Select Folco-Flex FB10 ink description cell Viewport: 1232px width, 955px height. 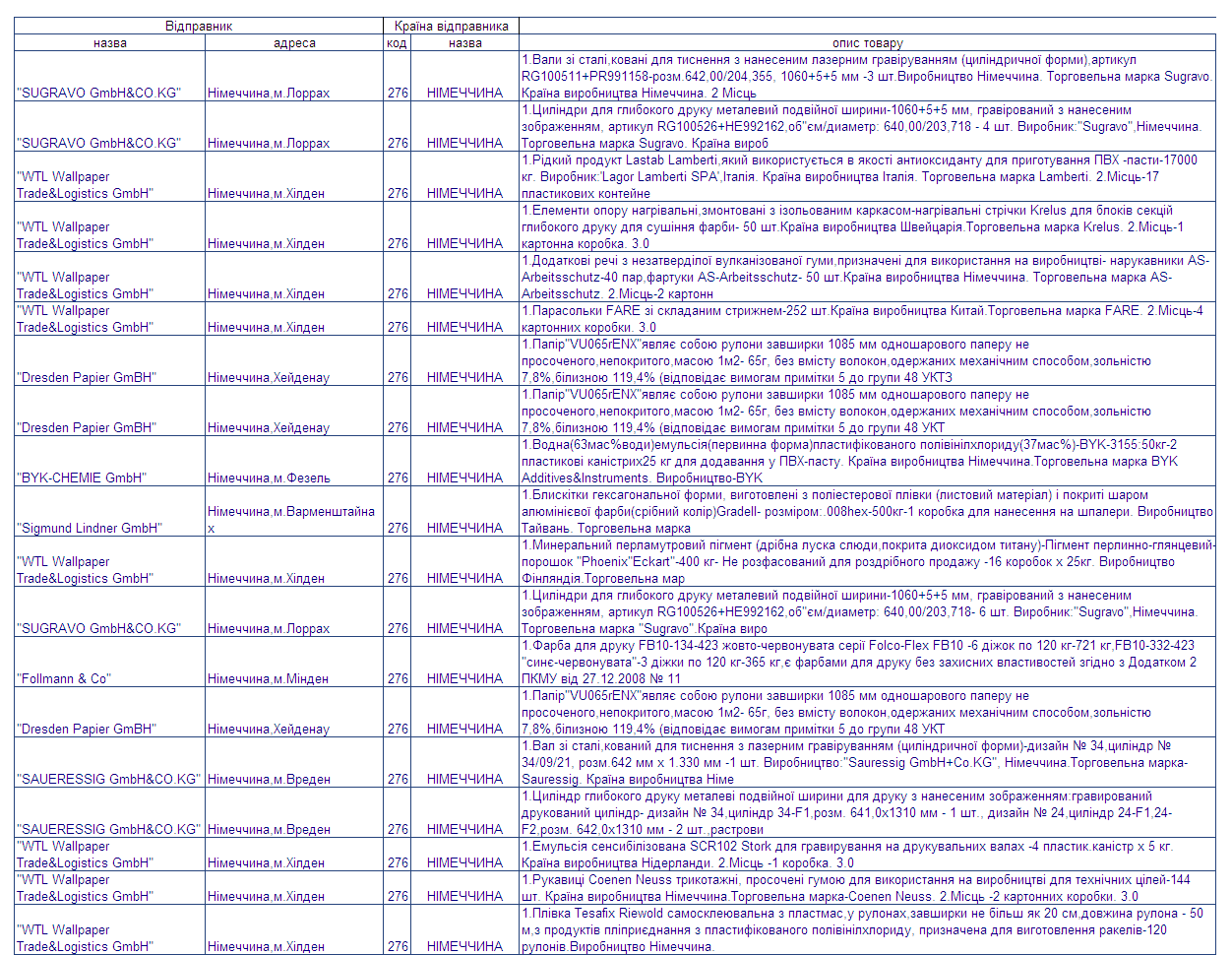tap(867, 662)
